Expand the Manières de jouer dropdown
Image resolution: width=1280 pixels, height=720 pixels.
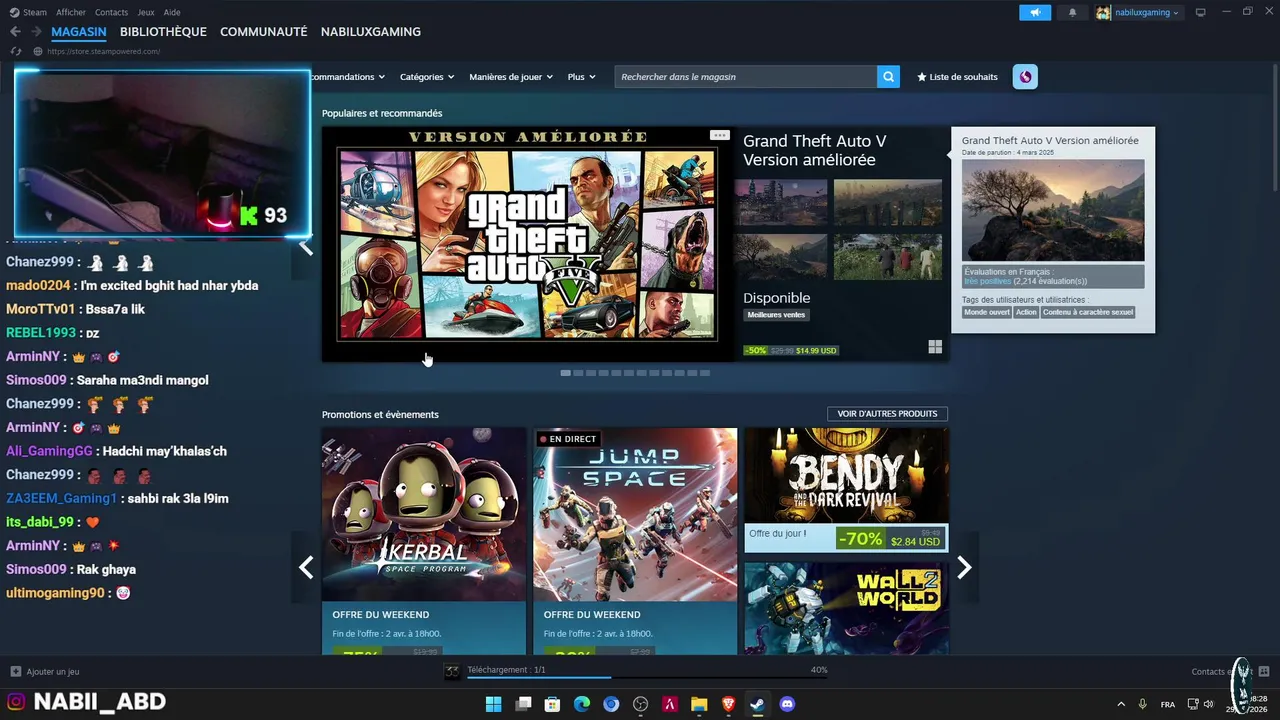511,77
